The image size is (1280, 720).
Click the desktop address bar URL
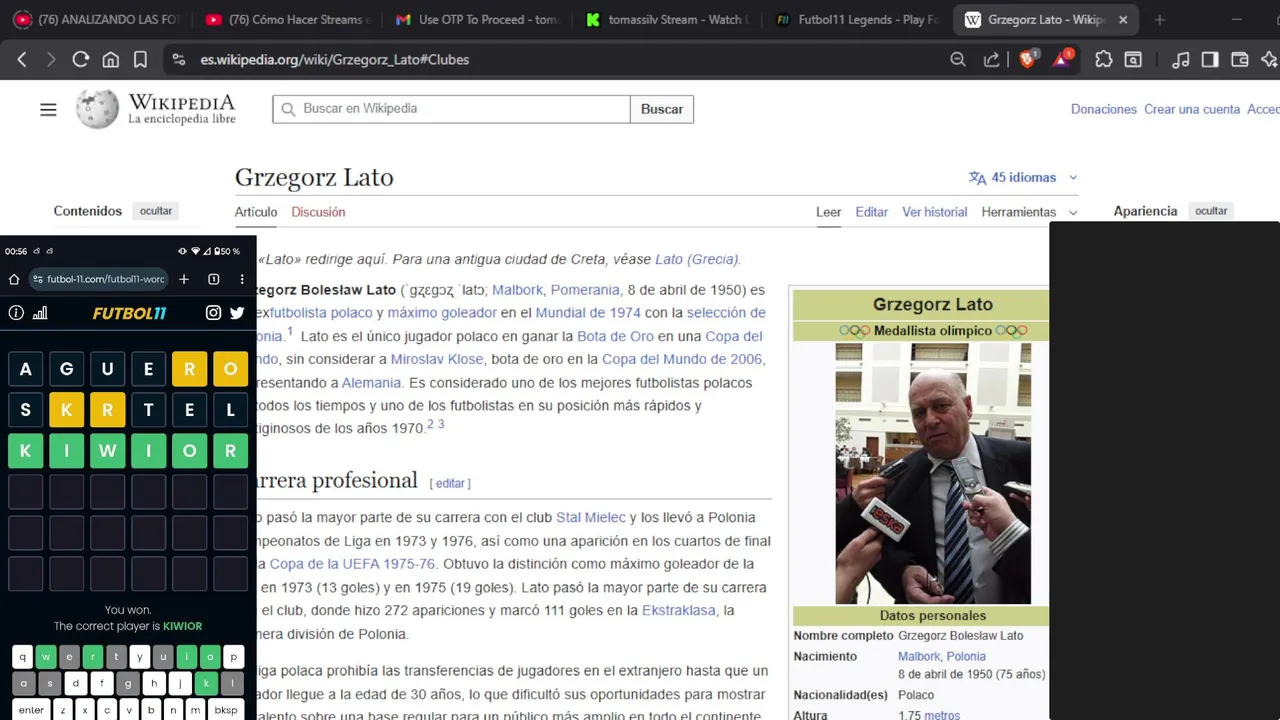(335, 60)
